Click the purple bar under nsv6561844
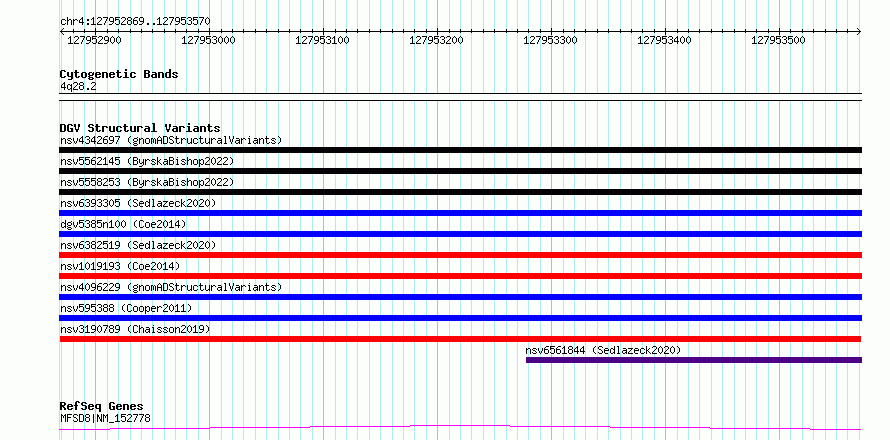Viewport: 890px width, 440px height. (694, 360)
